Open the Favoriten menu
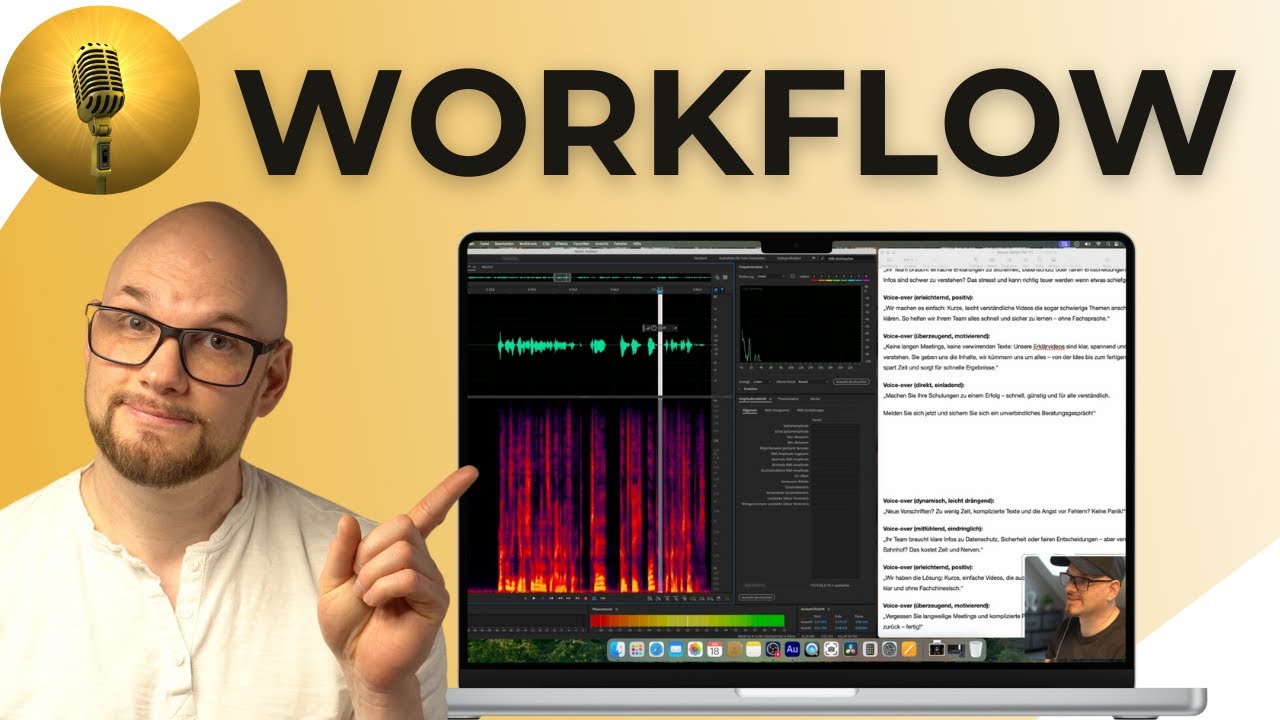Screen dimensions: 1280x720 581,244
